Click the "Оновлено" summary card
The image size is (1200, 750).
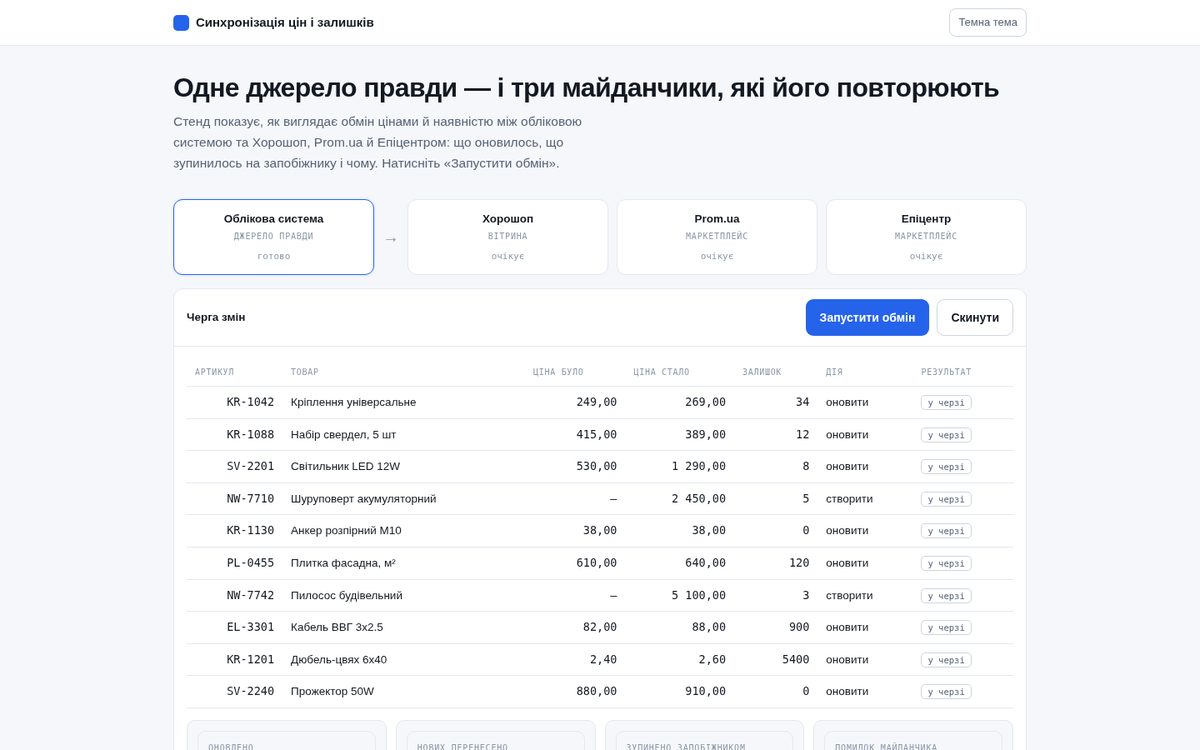pyautogui.click(x=286, y=736)
